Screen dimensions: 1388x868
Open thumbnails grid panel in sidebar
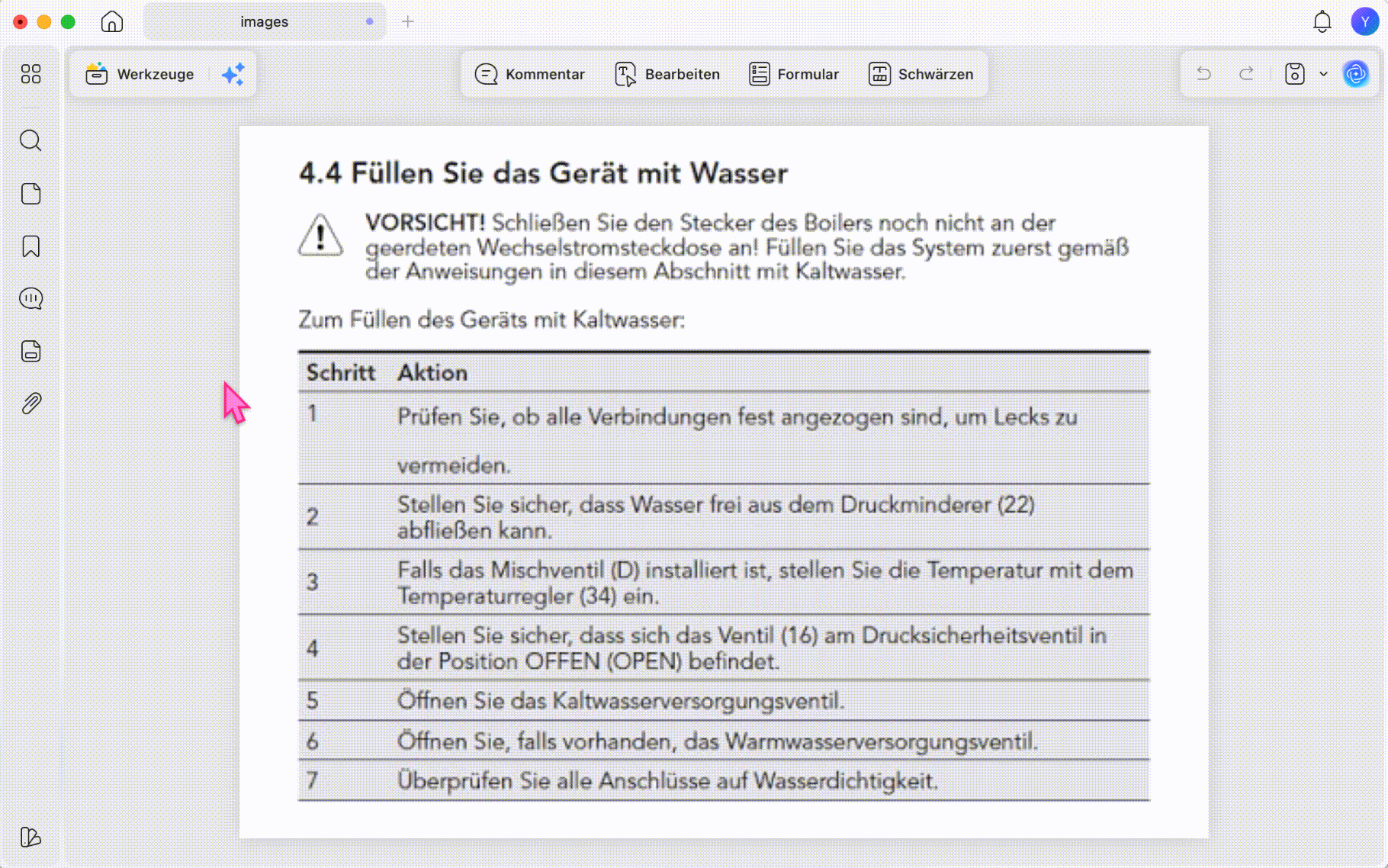(x=31, y=74)
